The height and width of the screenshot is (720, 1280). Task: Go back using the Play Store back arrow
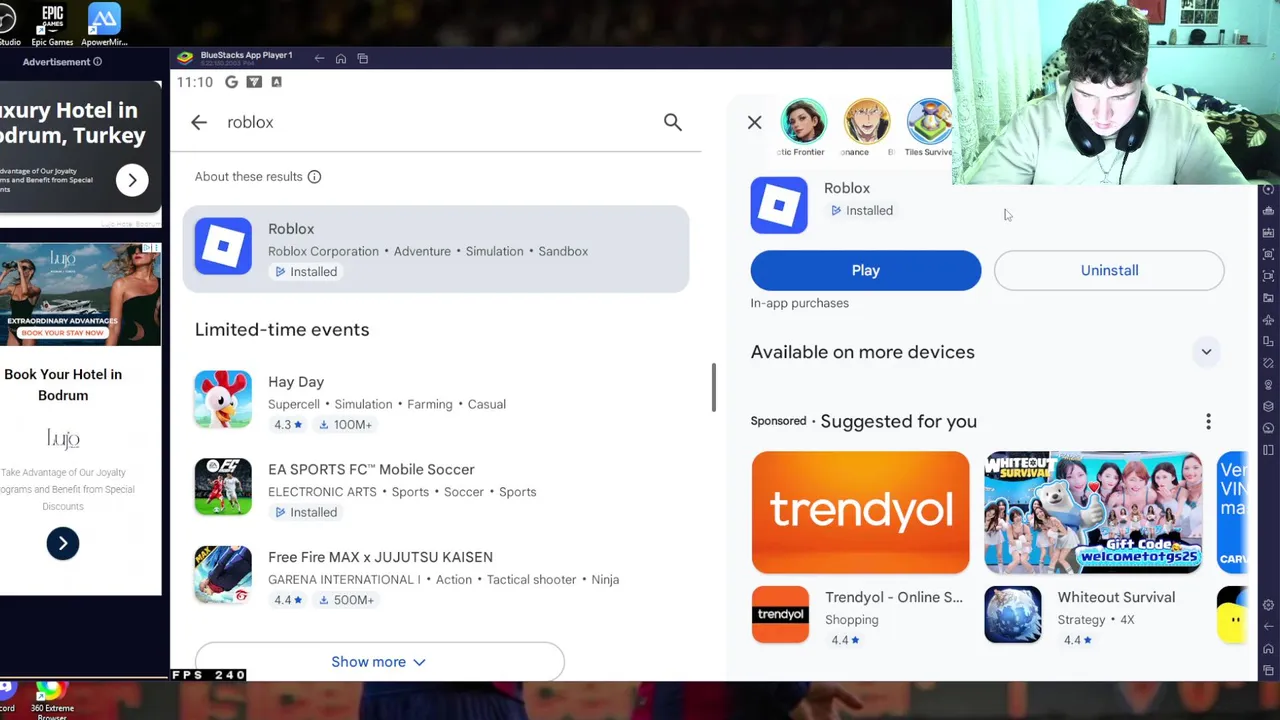(199, 122)
